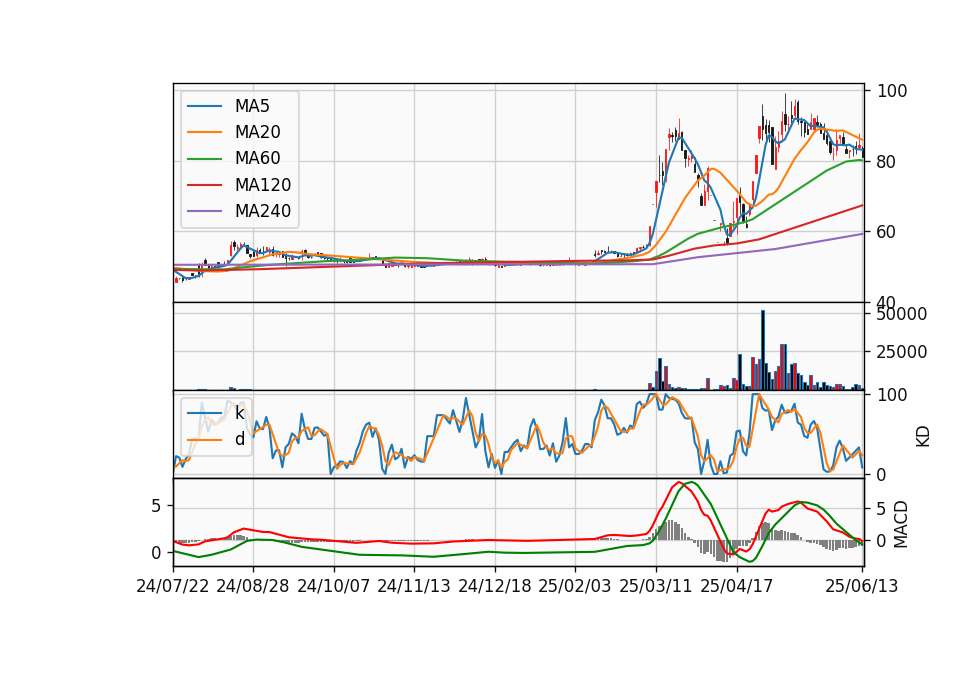Click the tallest volume bar

(763, 350)
